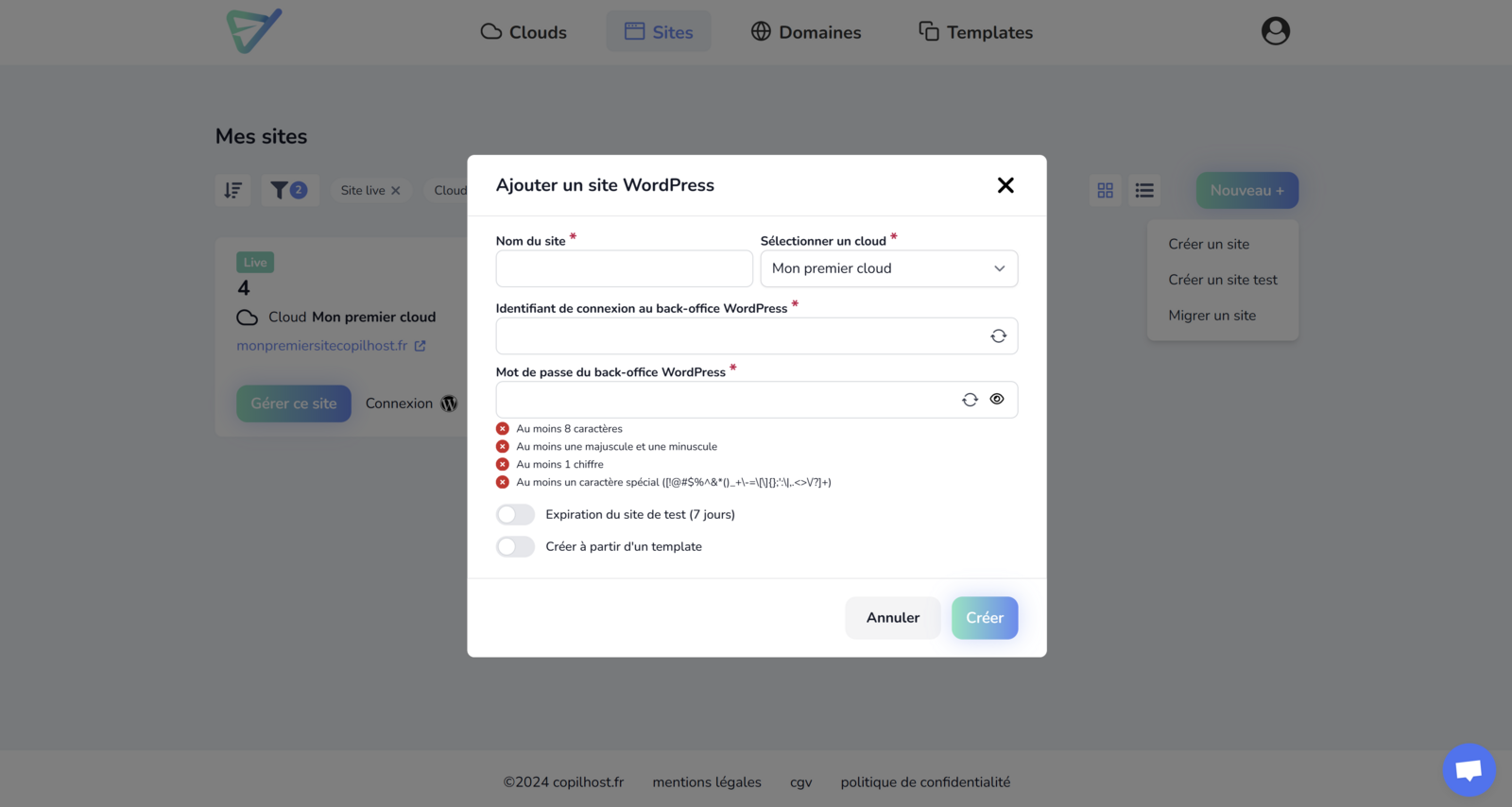This screenshot has width=1512, height=807.
Task: Open monpremiersitecopilhost.fr link
Action: coord(322,346)
